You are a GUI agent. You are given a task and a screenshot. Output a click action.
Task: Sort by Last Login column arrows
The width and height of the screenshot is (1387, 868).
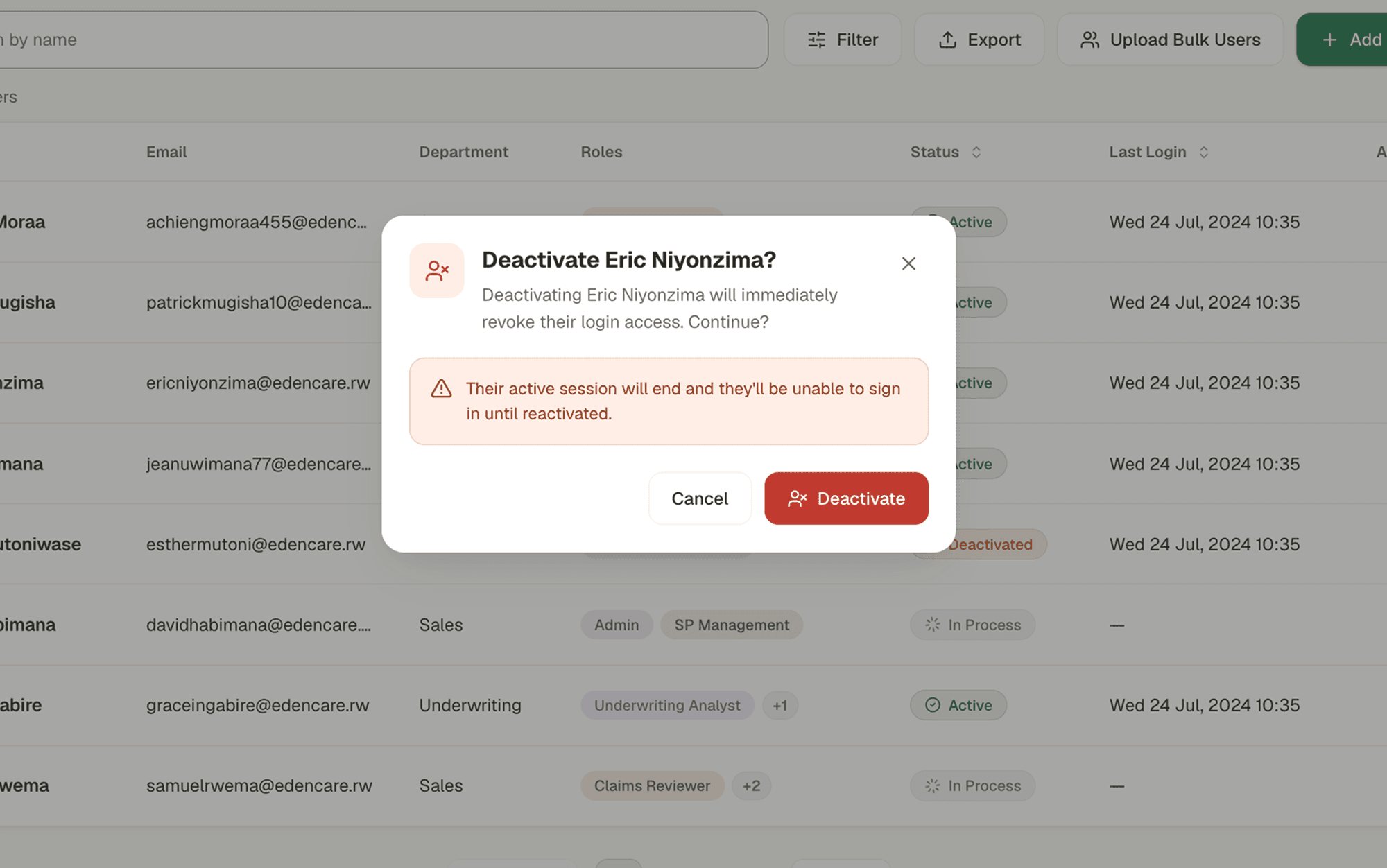[x=1204, y=152]
